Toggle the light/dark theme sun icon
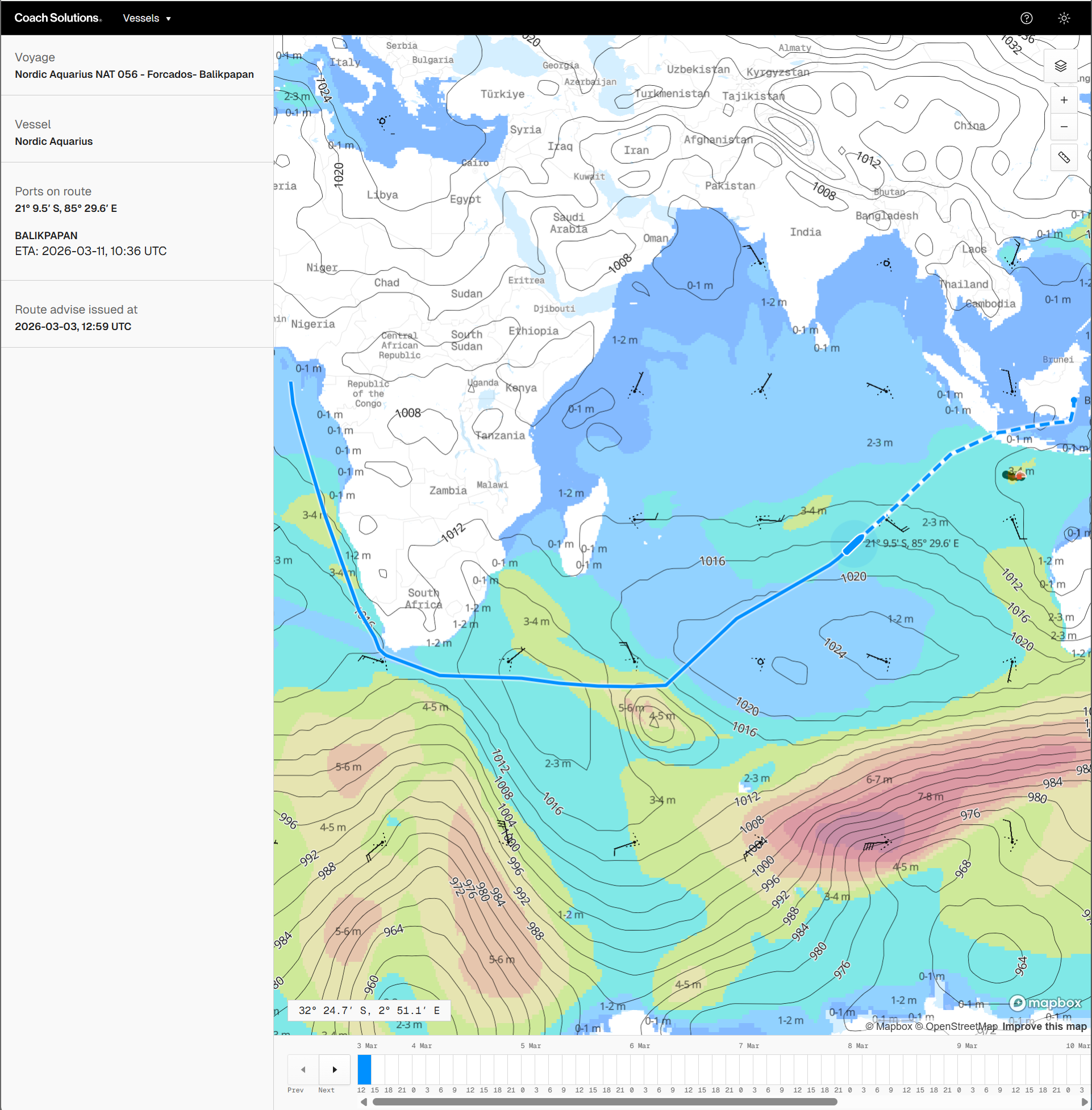This screenshot has height=1110, width=1092. tap(1064, 18)
